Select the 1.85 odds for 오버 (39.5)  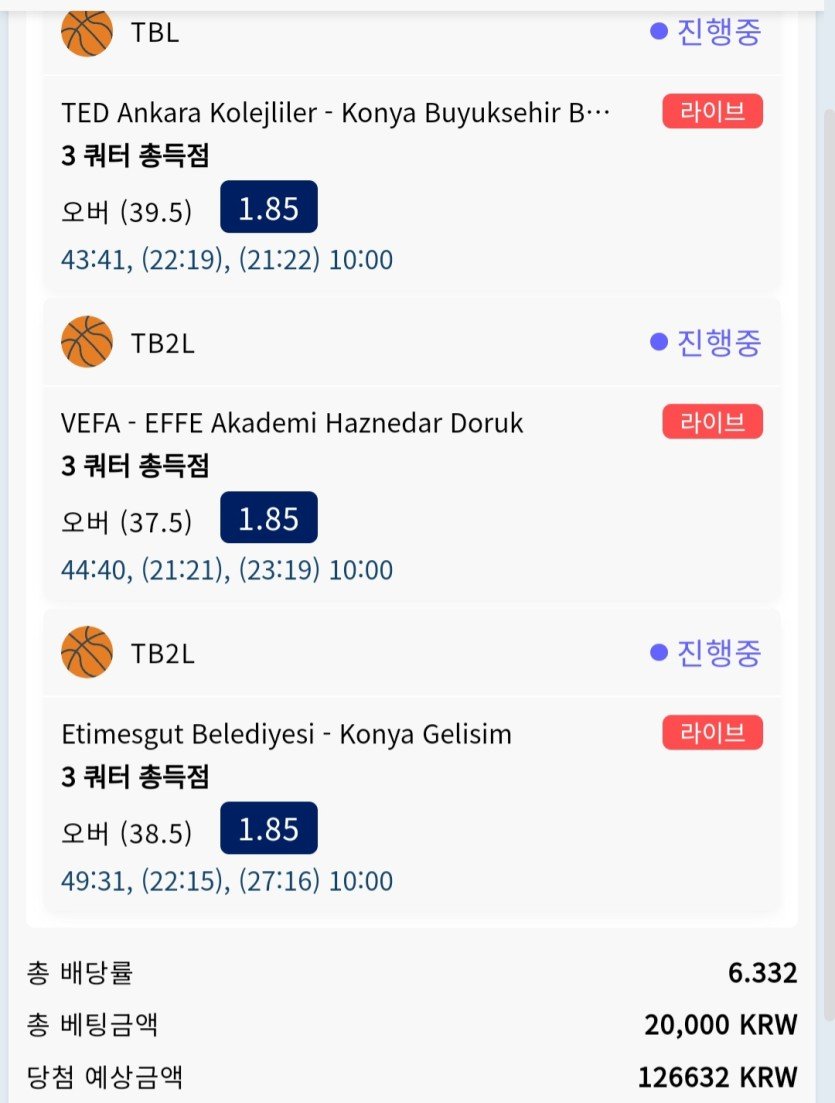click(x=268, y=208)
